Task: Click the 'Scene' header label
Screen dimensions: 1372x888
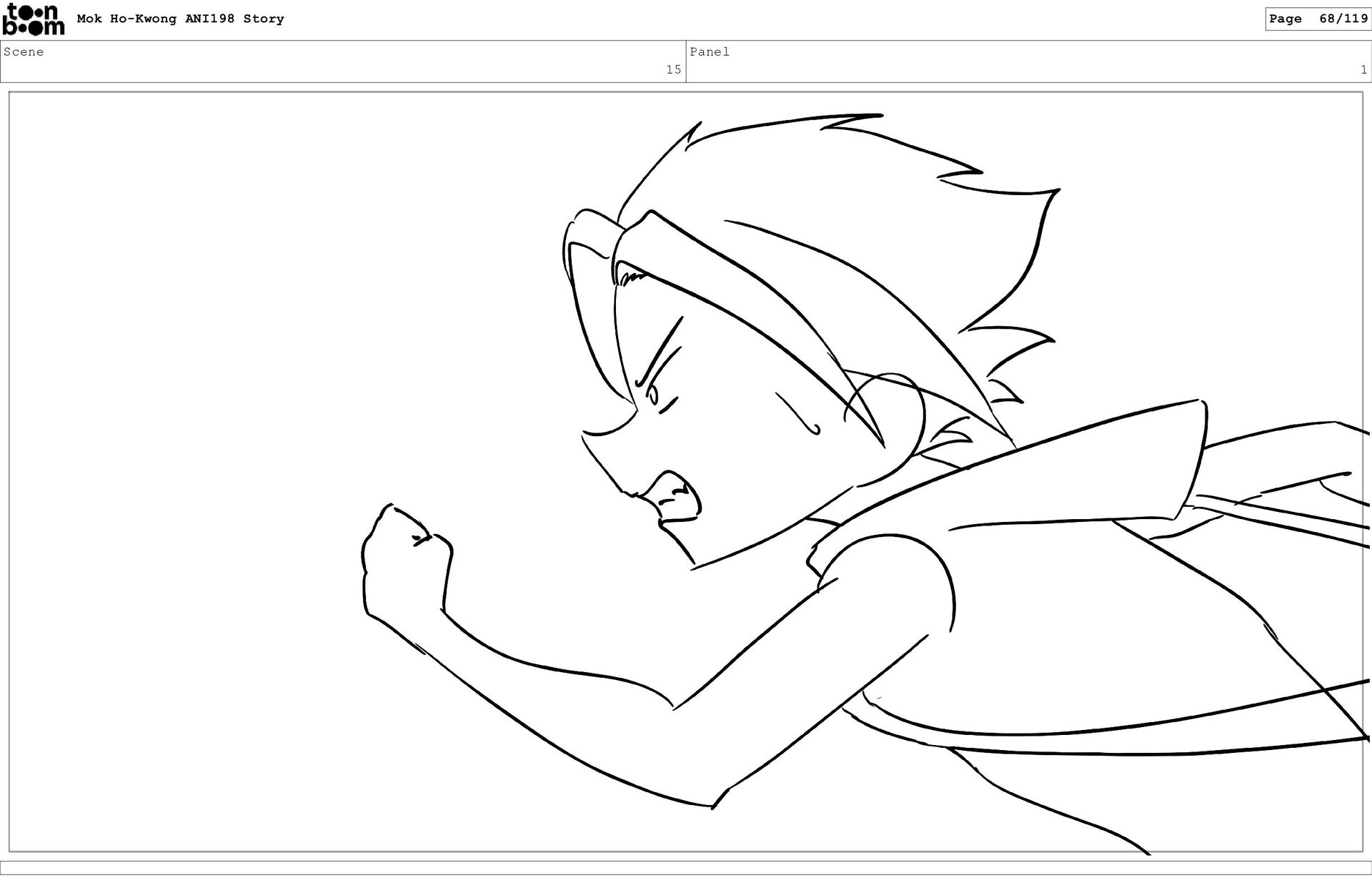Action: pos(24,52)
